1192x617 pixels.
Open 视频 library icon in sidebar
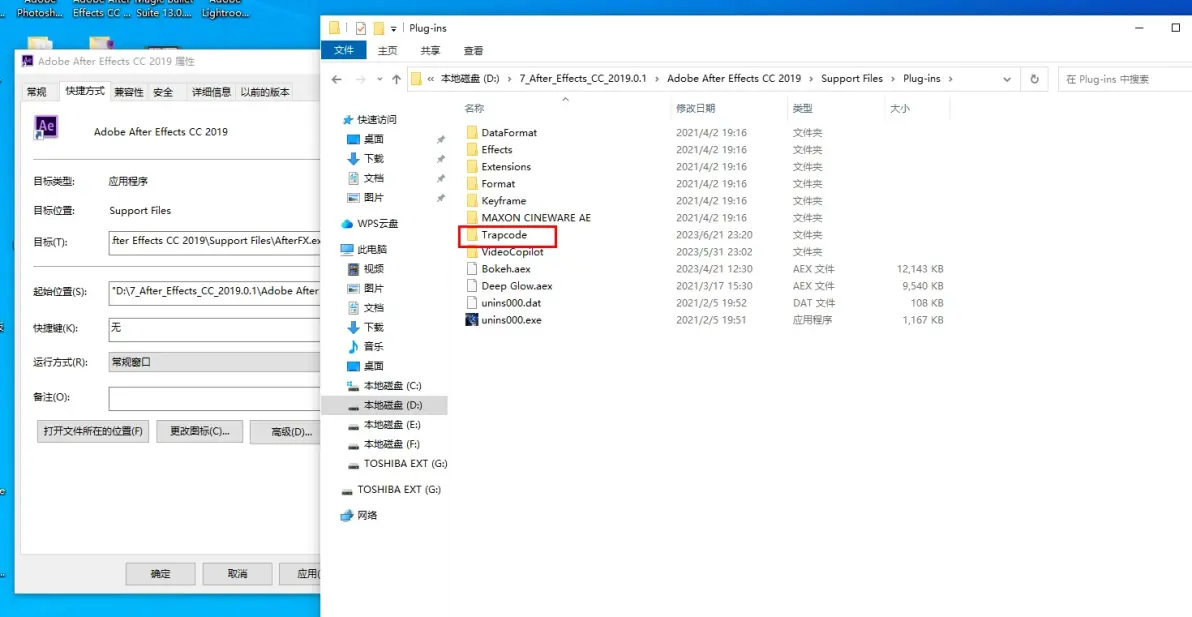(353, 269)
